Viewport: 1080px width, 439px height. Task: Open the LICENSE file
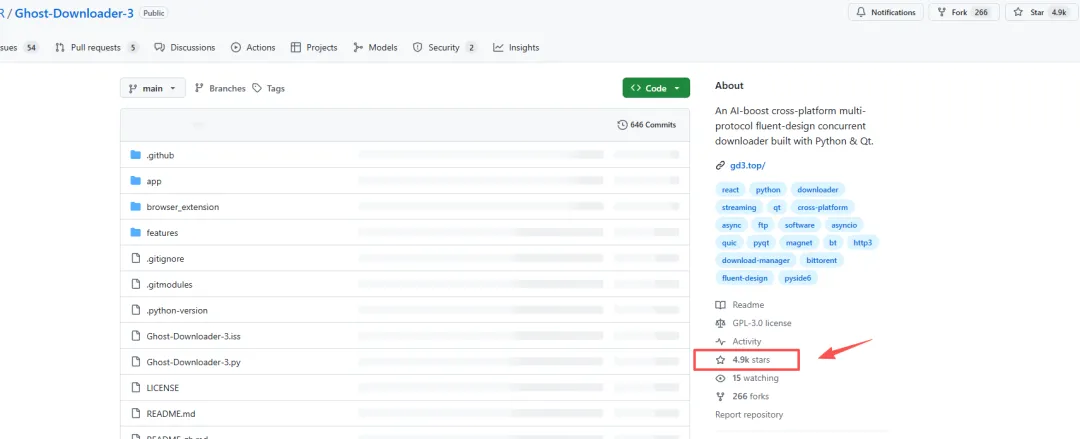coord(163,388)
